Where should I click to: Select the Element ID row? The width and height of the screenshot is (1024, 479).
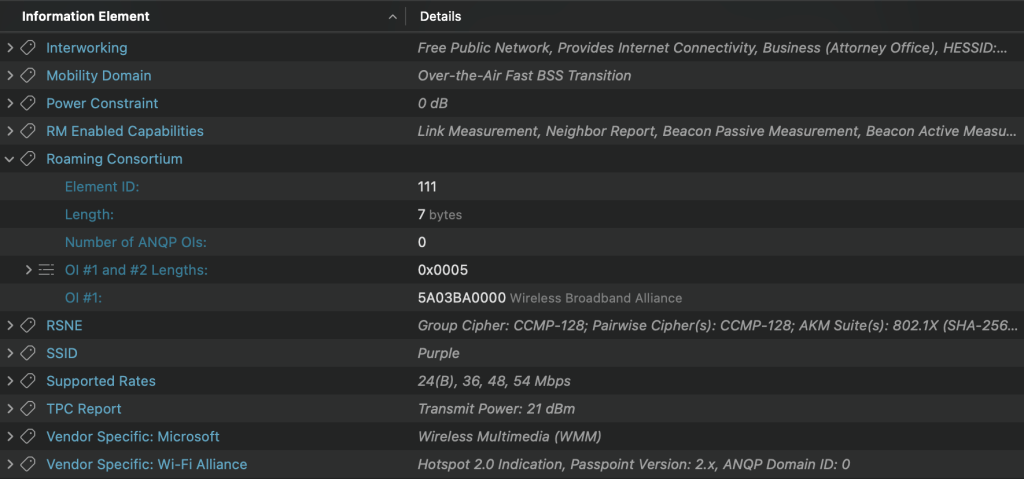point(102,187)
